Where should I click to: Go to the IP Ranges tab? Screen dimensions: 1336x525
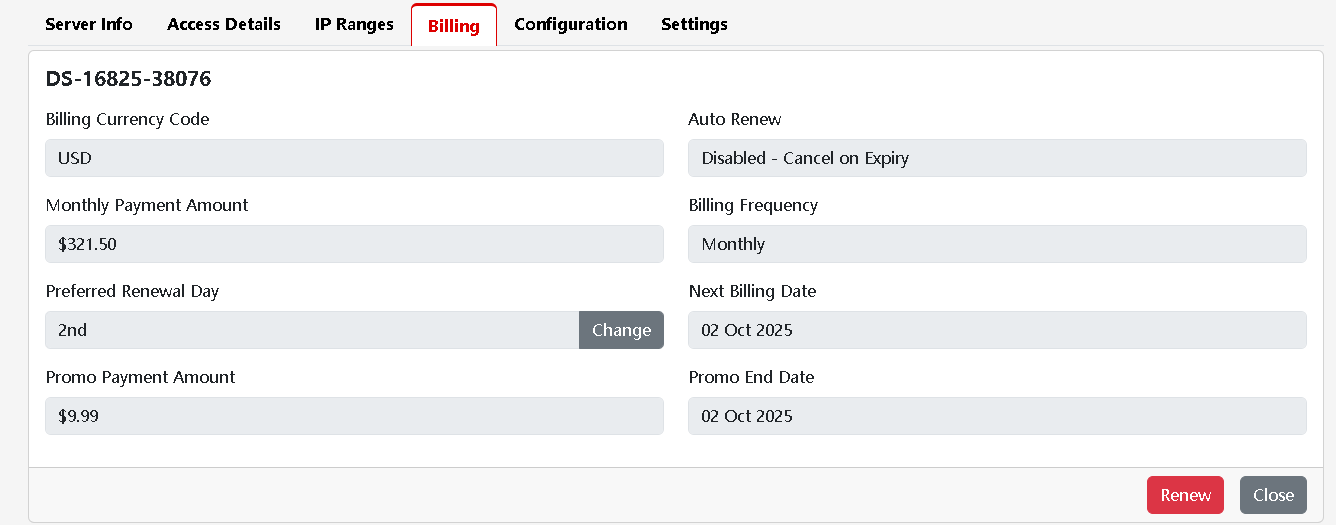(x=354, y=24)
